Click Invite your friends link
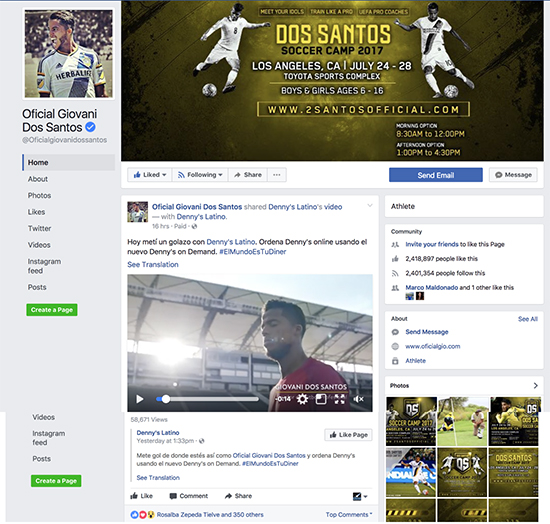This screenshot has height=524, width=550. (432, 244)
